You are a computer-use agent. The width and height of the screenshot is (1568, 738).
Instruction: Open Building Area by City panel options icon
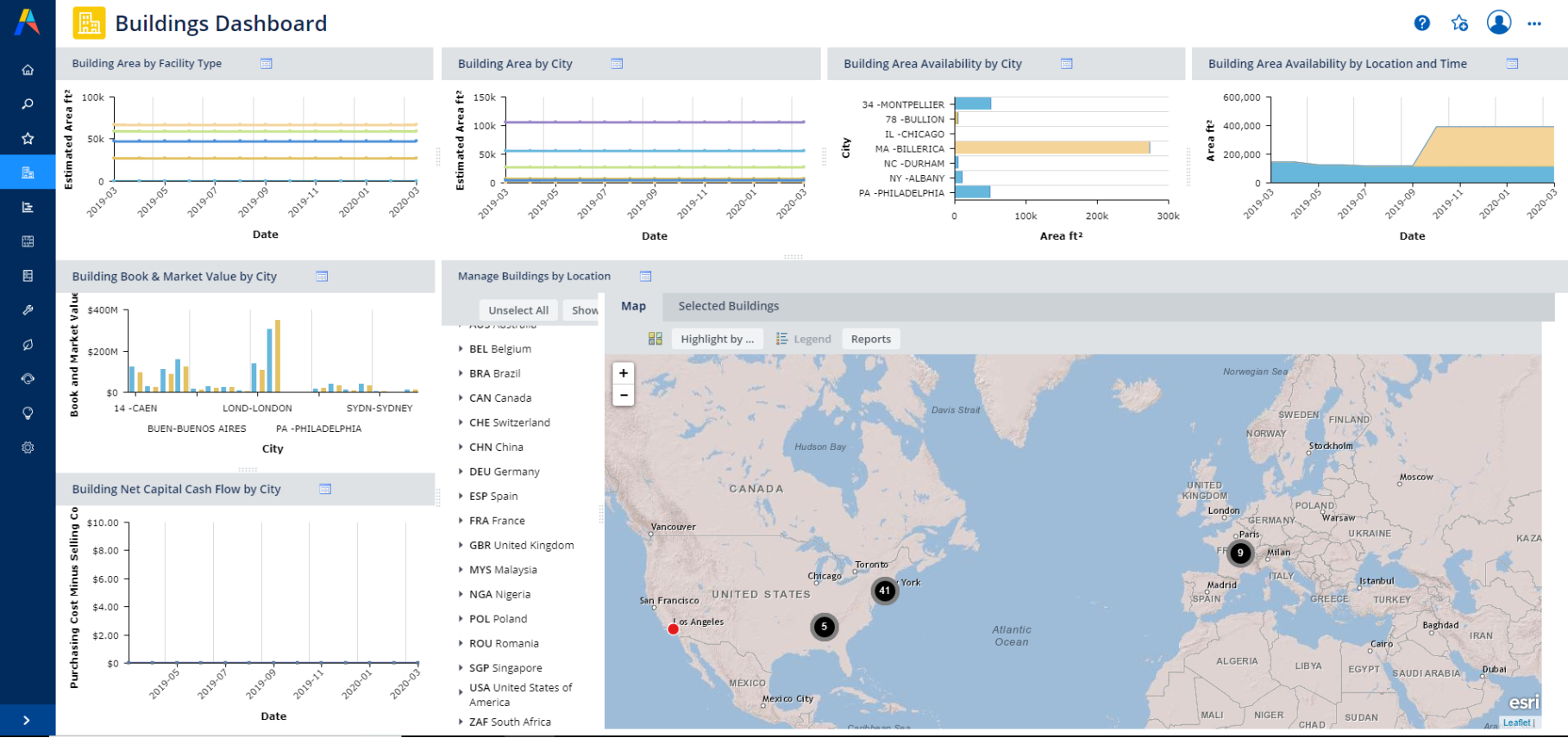[617, 64]
